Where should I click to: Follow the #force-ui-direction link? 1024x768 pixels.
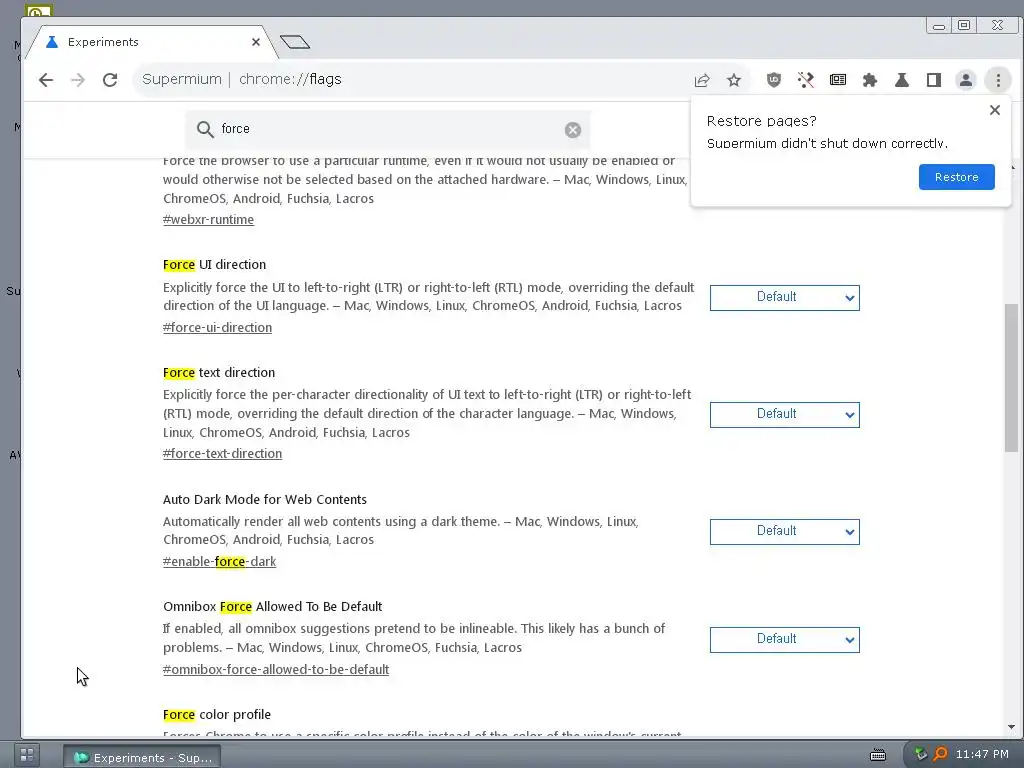[x=217, y=327]
